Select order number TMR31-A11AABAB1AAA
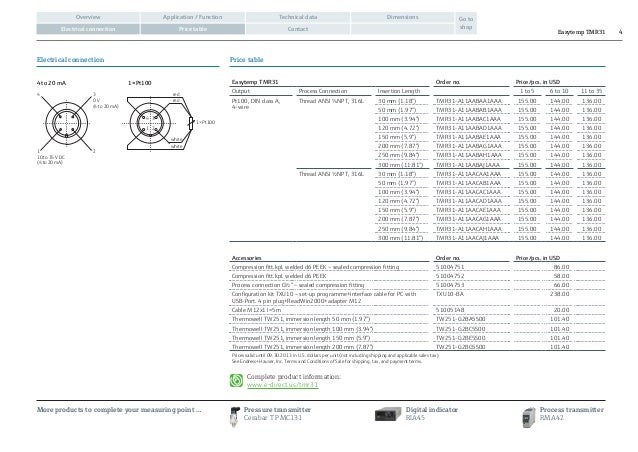638x452 pixels. pyautogui.click(x=469, y=110)
